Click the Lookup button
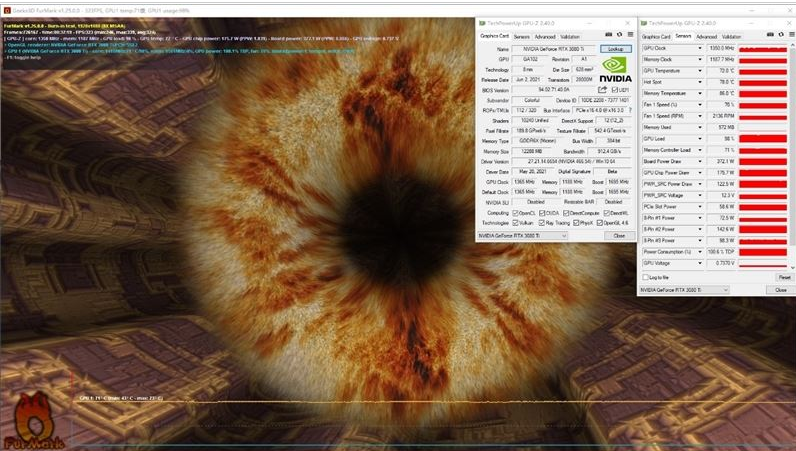The width and height of the screenshot is (796, 451). tap(616, 48)
